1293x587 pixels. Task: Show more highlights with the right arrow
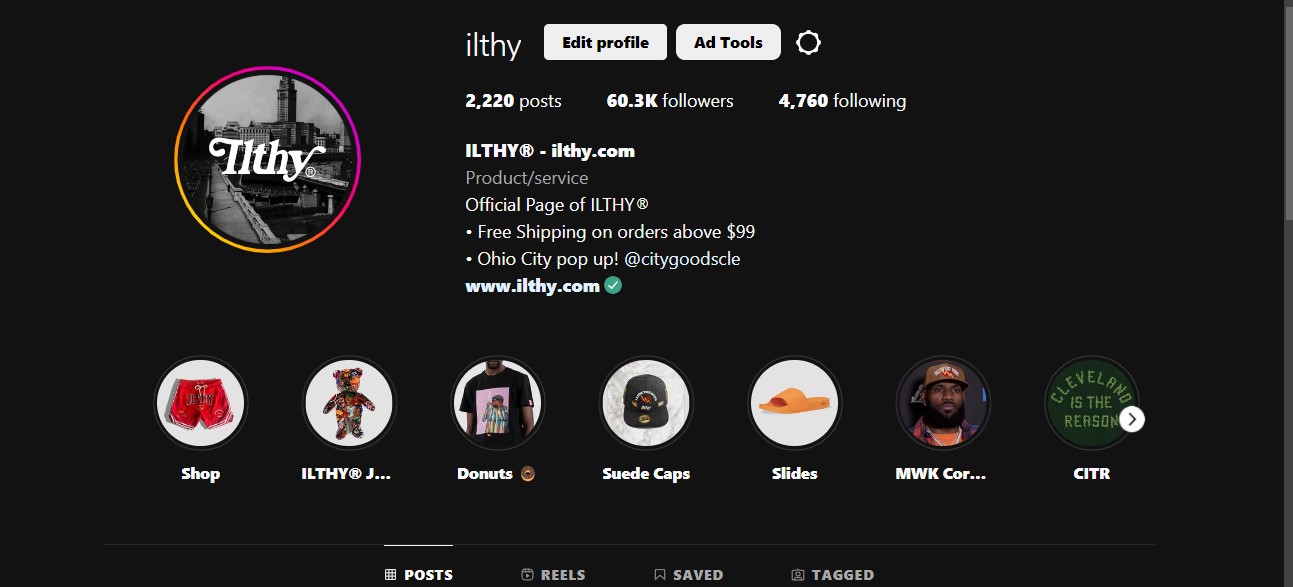pos(1131,419)
